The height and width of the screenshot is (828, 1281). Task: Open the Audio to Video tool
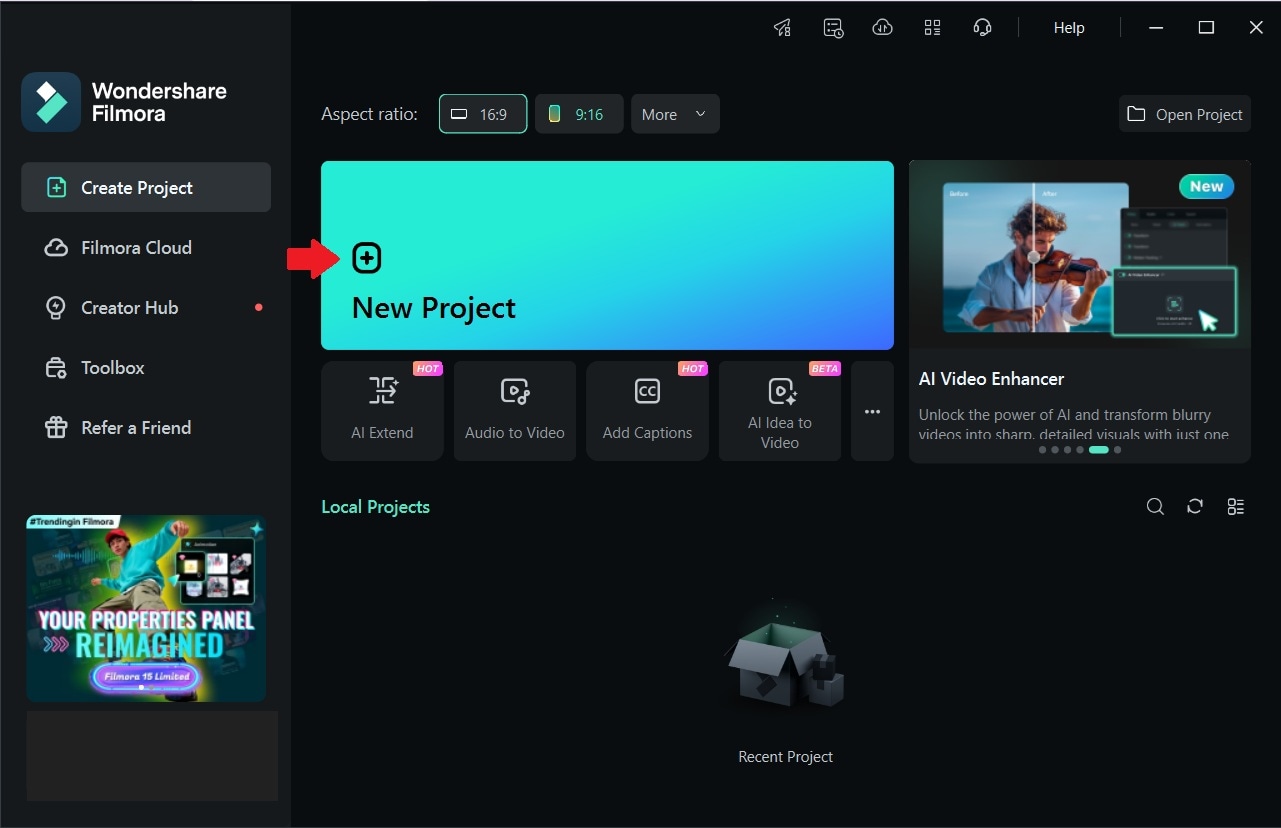(x=514, y=410)
